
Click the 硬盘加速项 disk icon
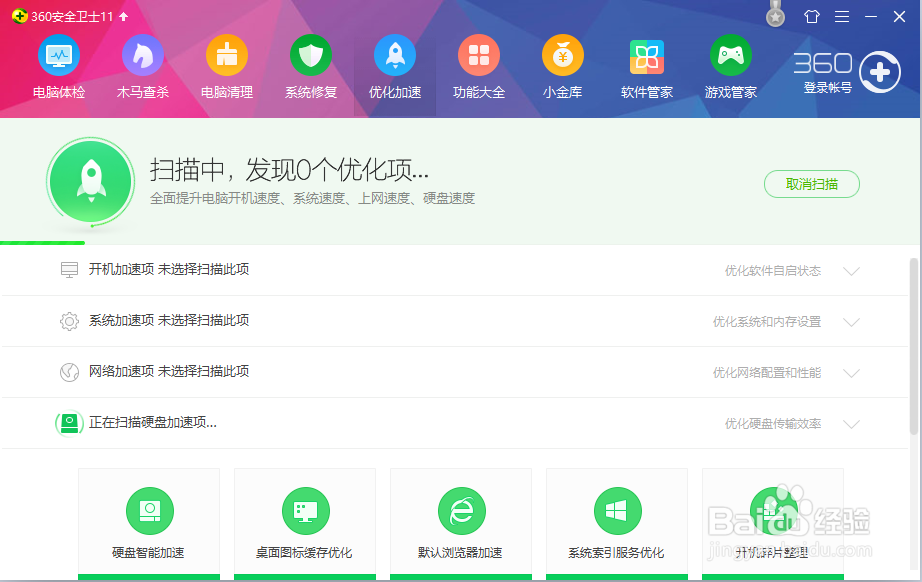click(69, 423)
